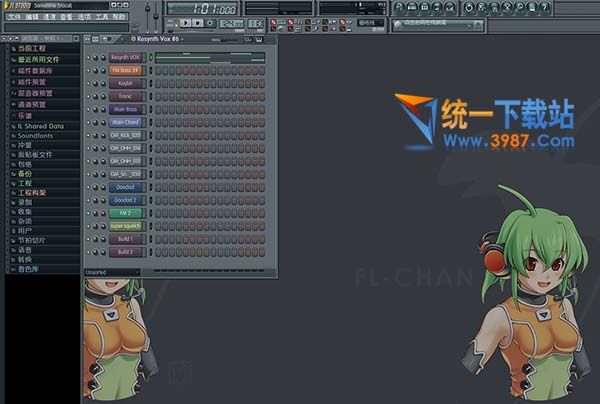
Task: Mute the GM_Kick_020 channel
Action: tap(88, 135)
